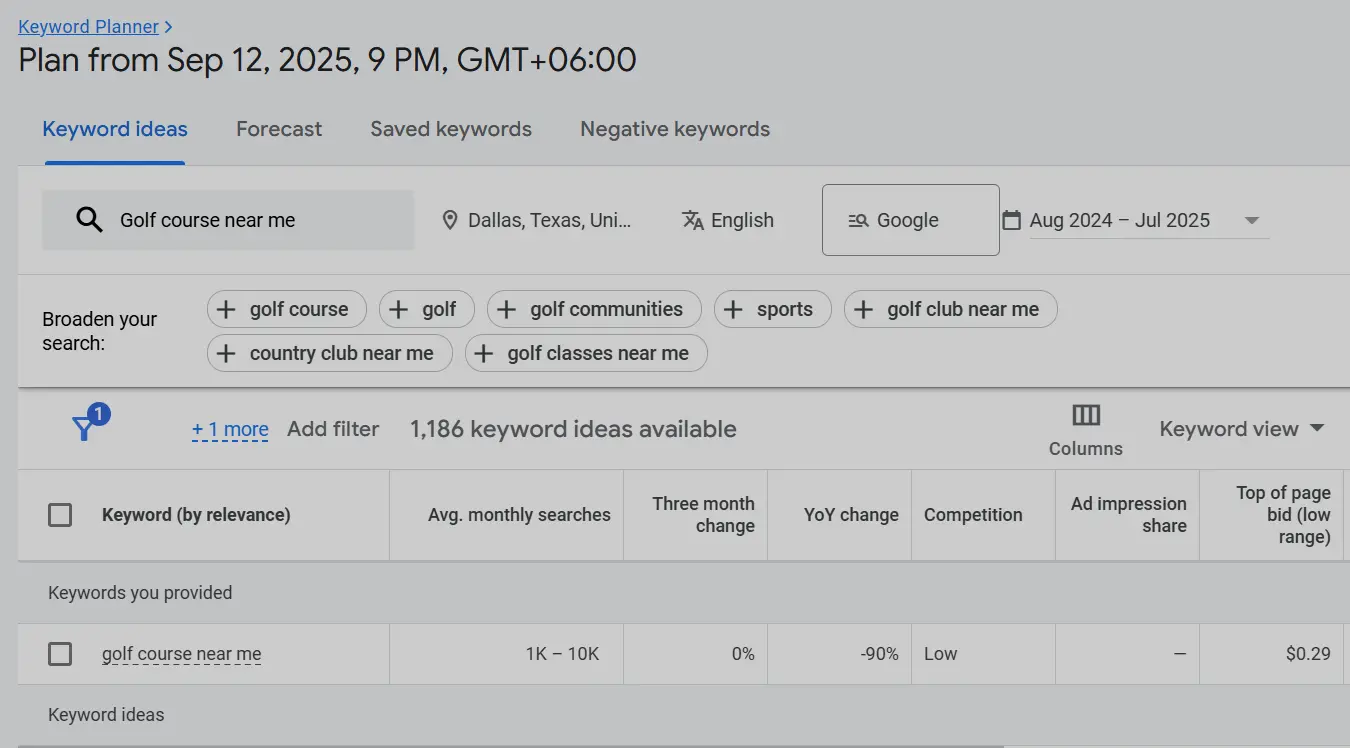Viewport: 1350px width, 748px height.
Task: Open the Aug 2024 – Jul 2025 date dropdown
Action: (x=1252, y=219)
